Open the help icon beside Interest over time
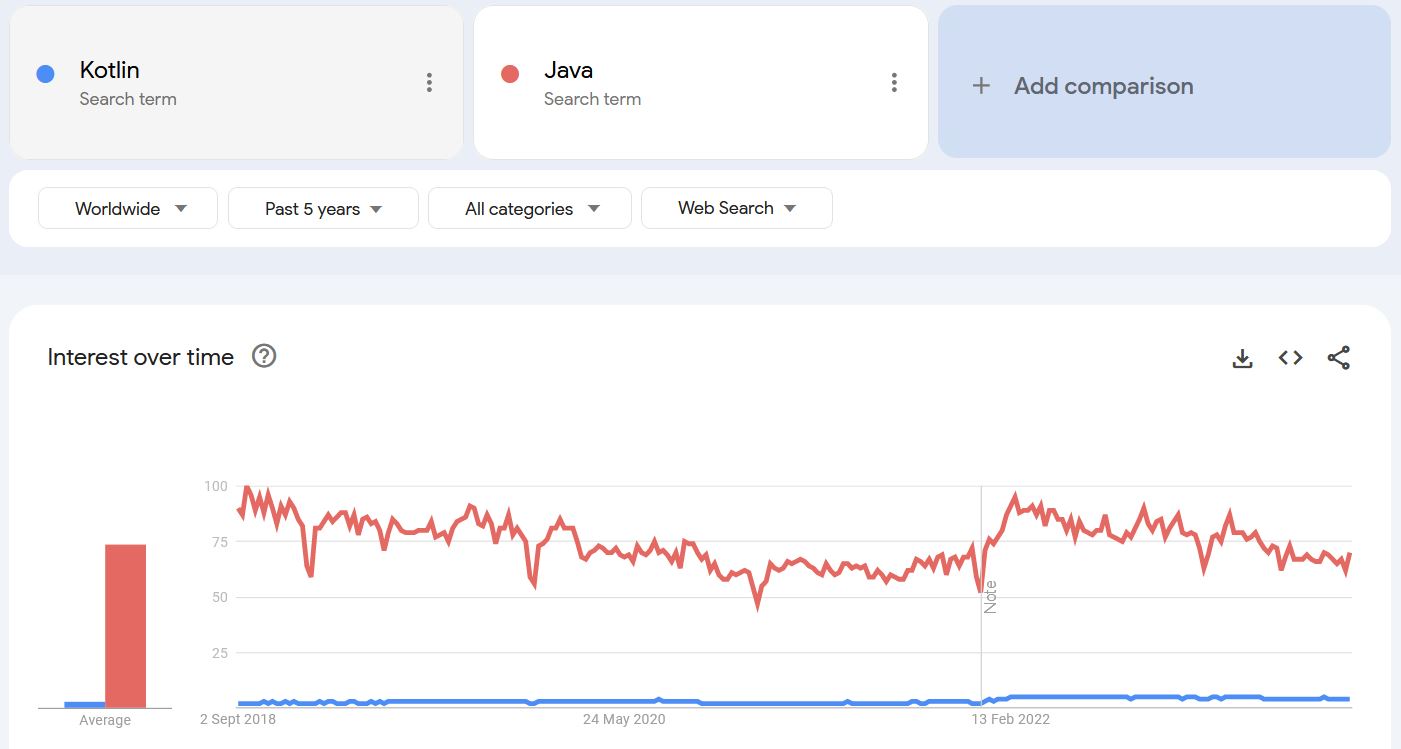This screenshot has width=1401, height=749. click(264, 356)
